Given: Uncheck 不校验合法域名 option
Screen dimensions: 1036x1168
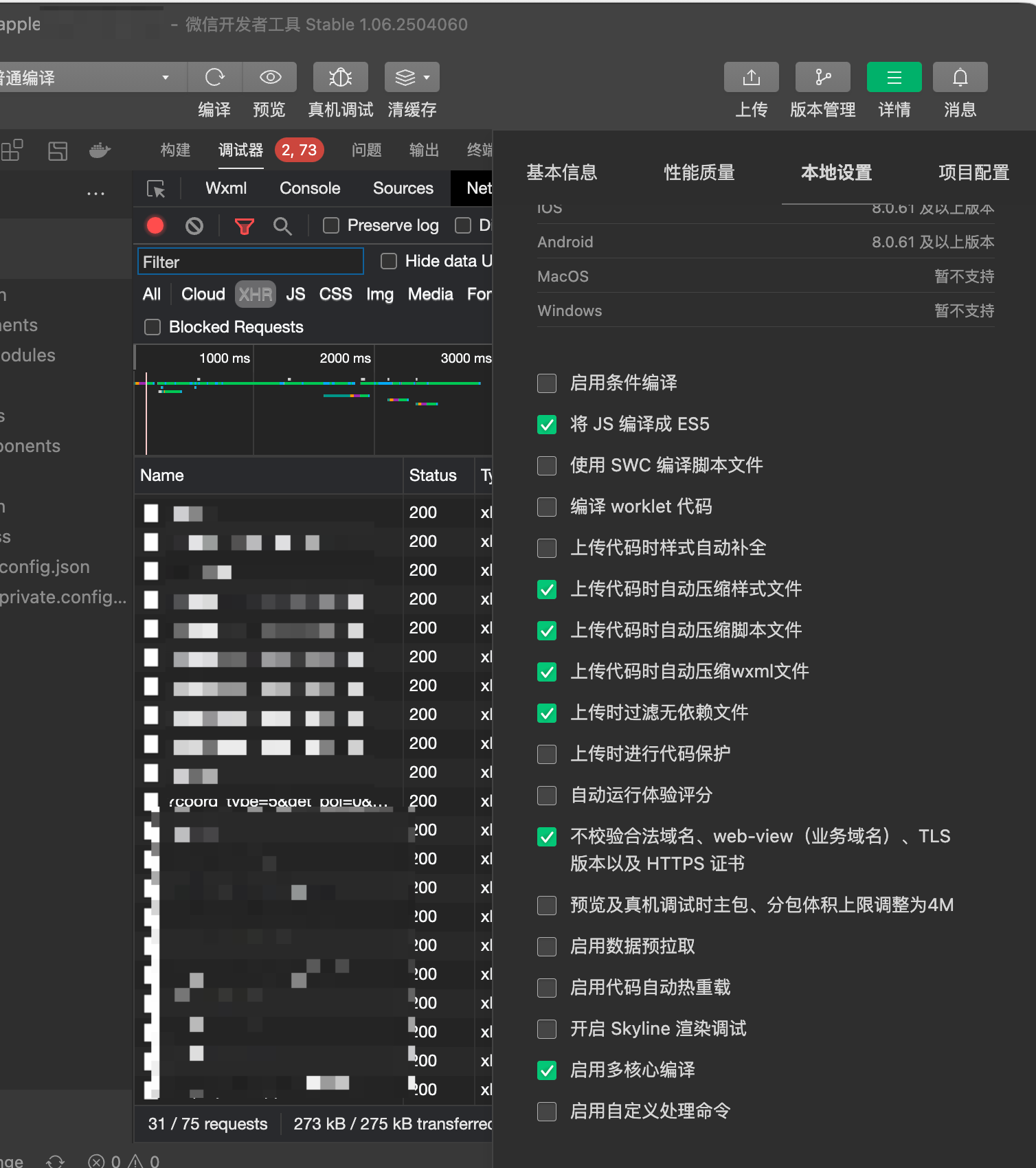Looking at the screenshot, I should (547, 837).
